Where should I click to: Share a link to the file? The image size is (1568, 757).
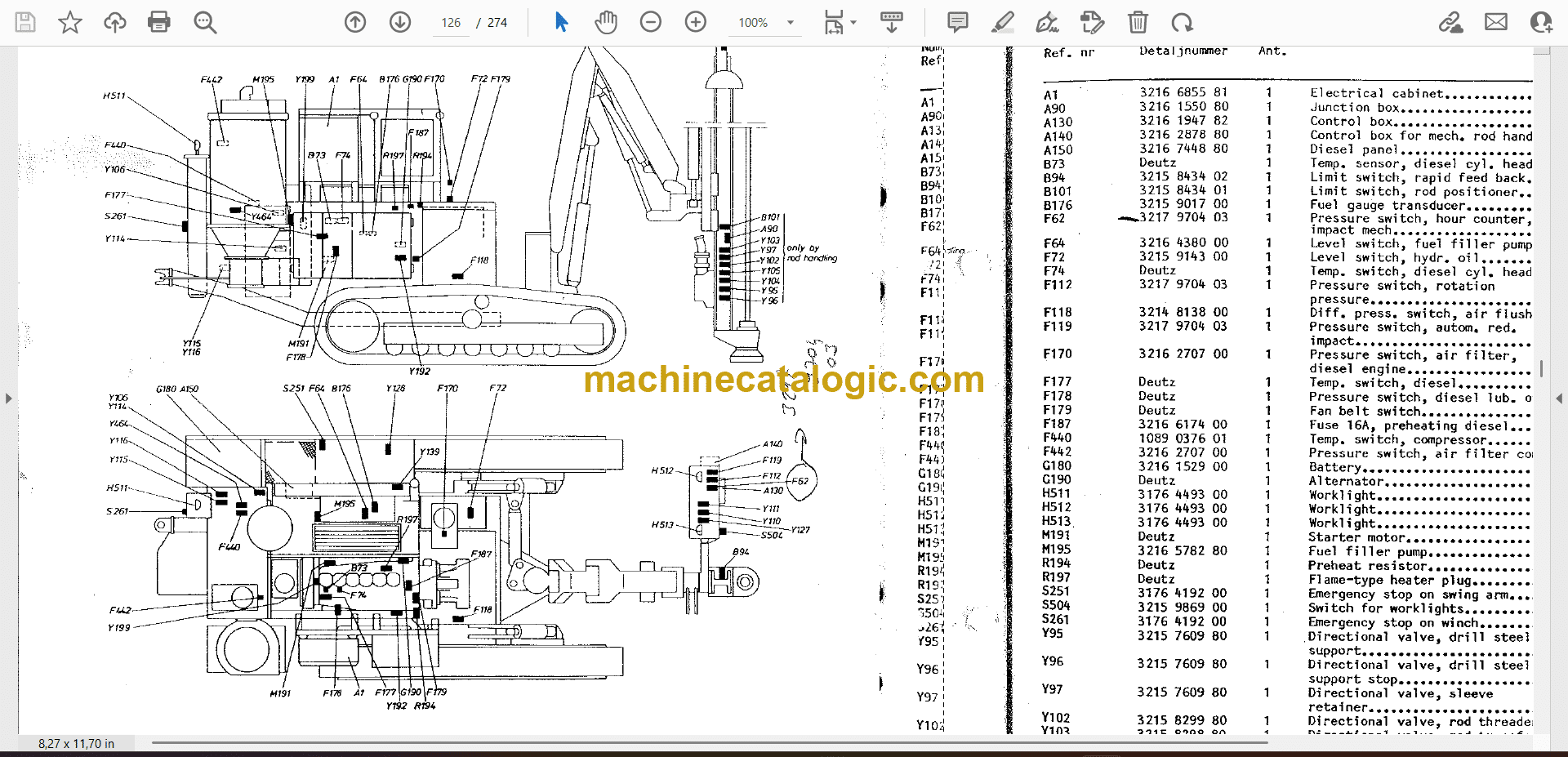[1451, 22]
